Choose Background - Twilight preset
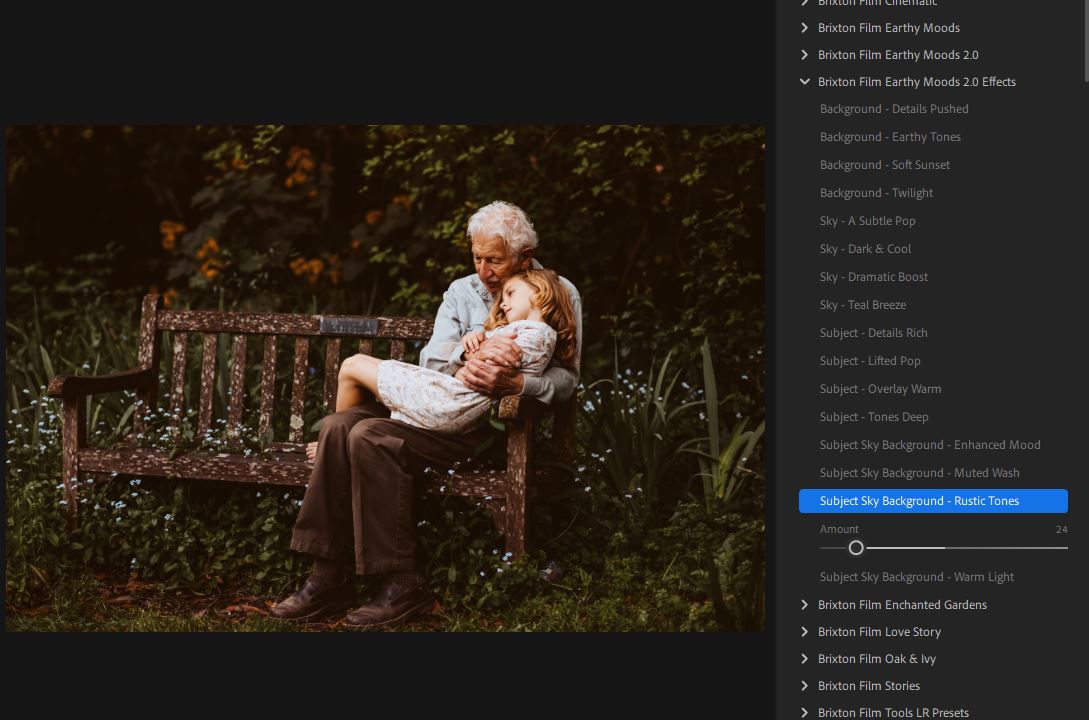The width and height of the screenshot is (1089, 720). [876, 193]
